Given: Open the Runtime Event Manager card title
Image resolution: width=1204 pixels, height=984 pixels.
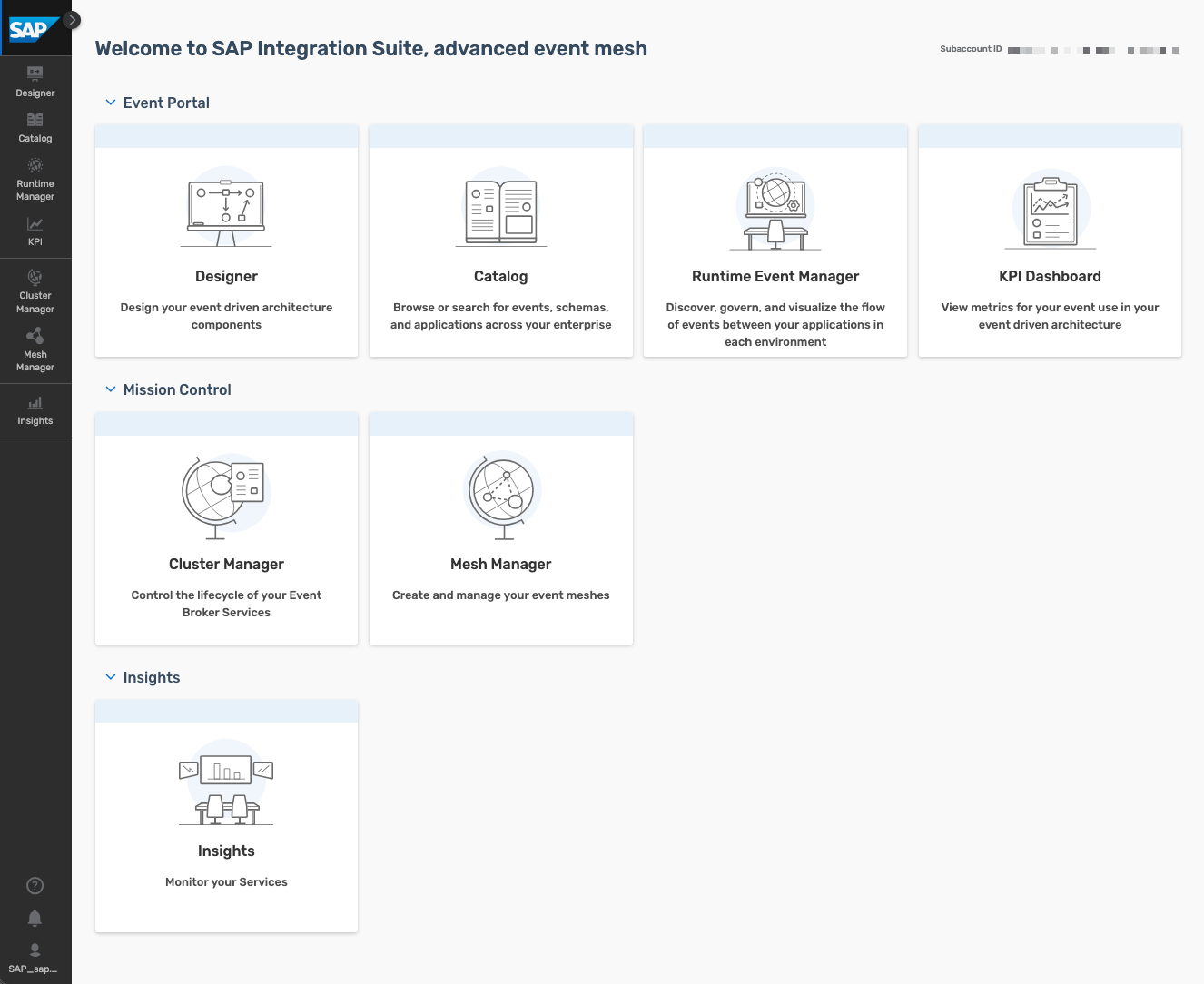Looking at the screenshot, I should pyautogui.click(x=775, y=276).
